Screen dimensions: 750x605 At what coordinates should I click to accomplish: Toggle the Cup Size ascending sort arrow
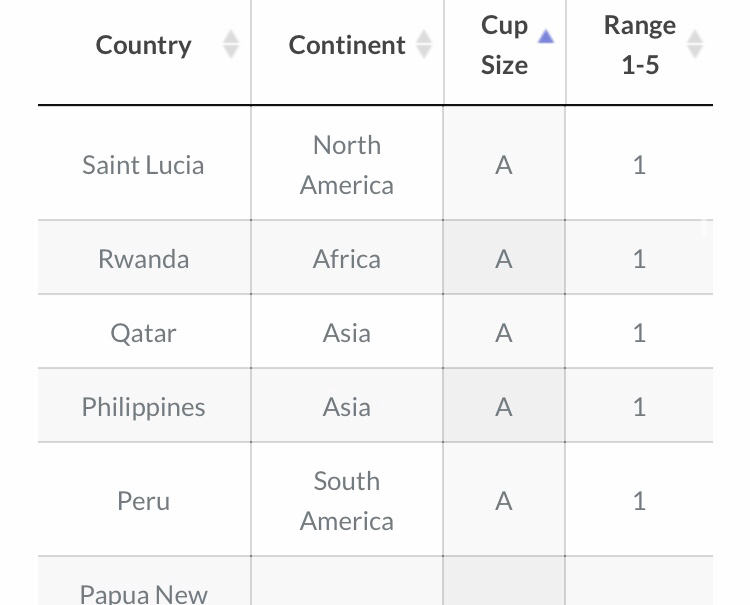point(546,36)
